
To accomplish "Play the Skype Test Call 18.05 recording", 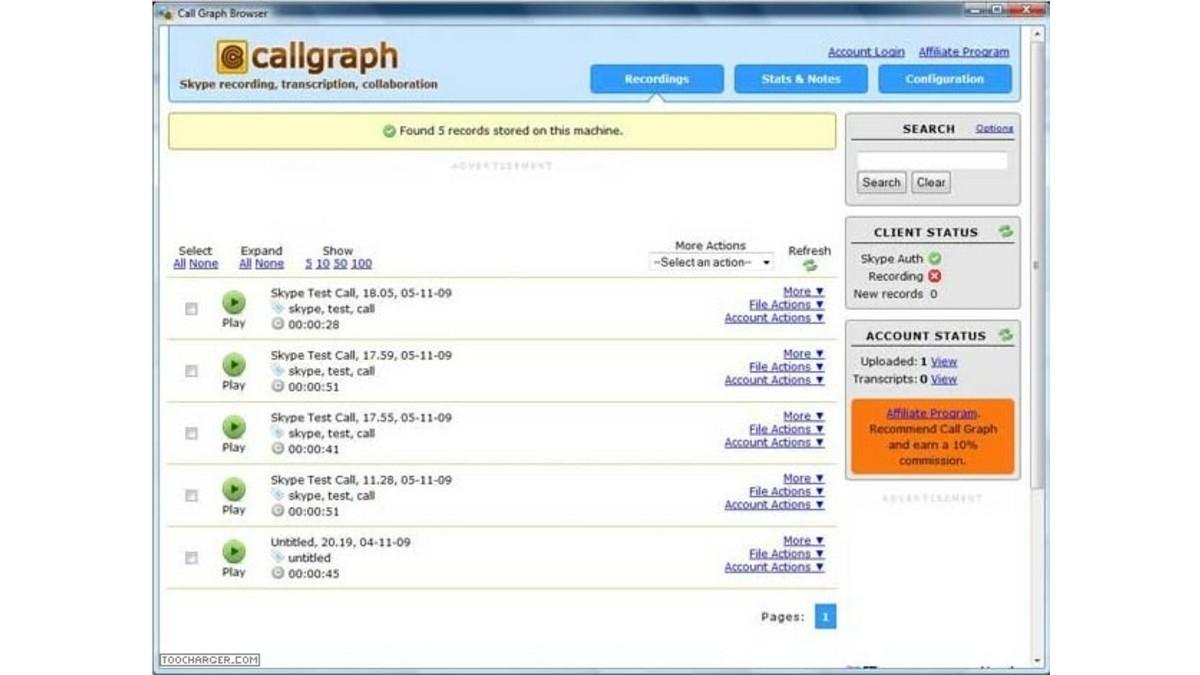I will click(233, 302).
